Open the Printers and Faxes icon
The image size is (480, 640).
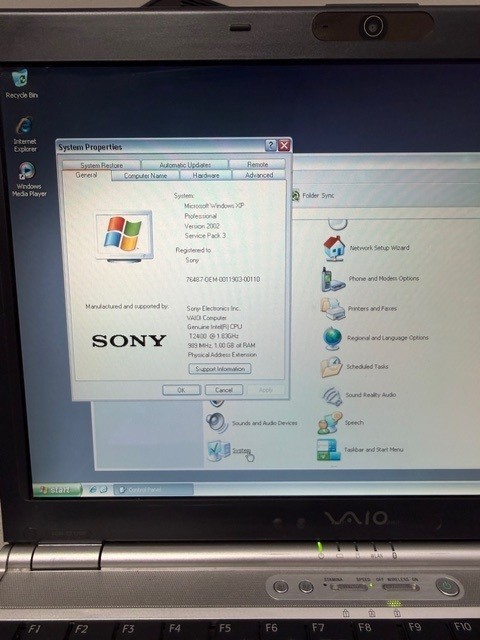click(x=333, y=309)
